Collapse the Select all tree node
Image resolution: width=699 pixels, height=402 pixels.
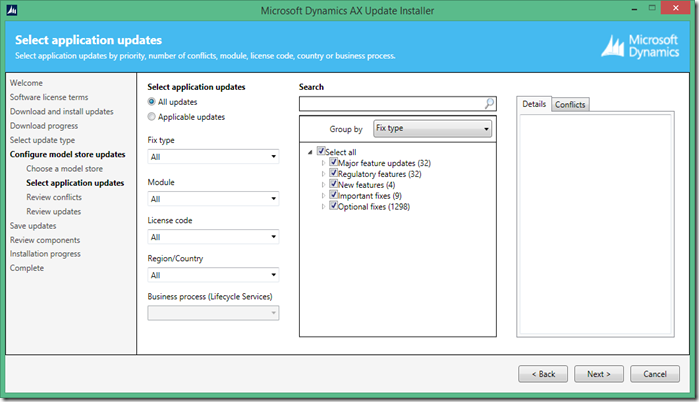click(311, 152)
